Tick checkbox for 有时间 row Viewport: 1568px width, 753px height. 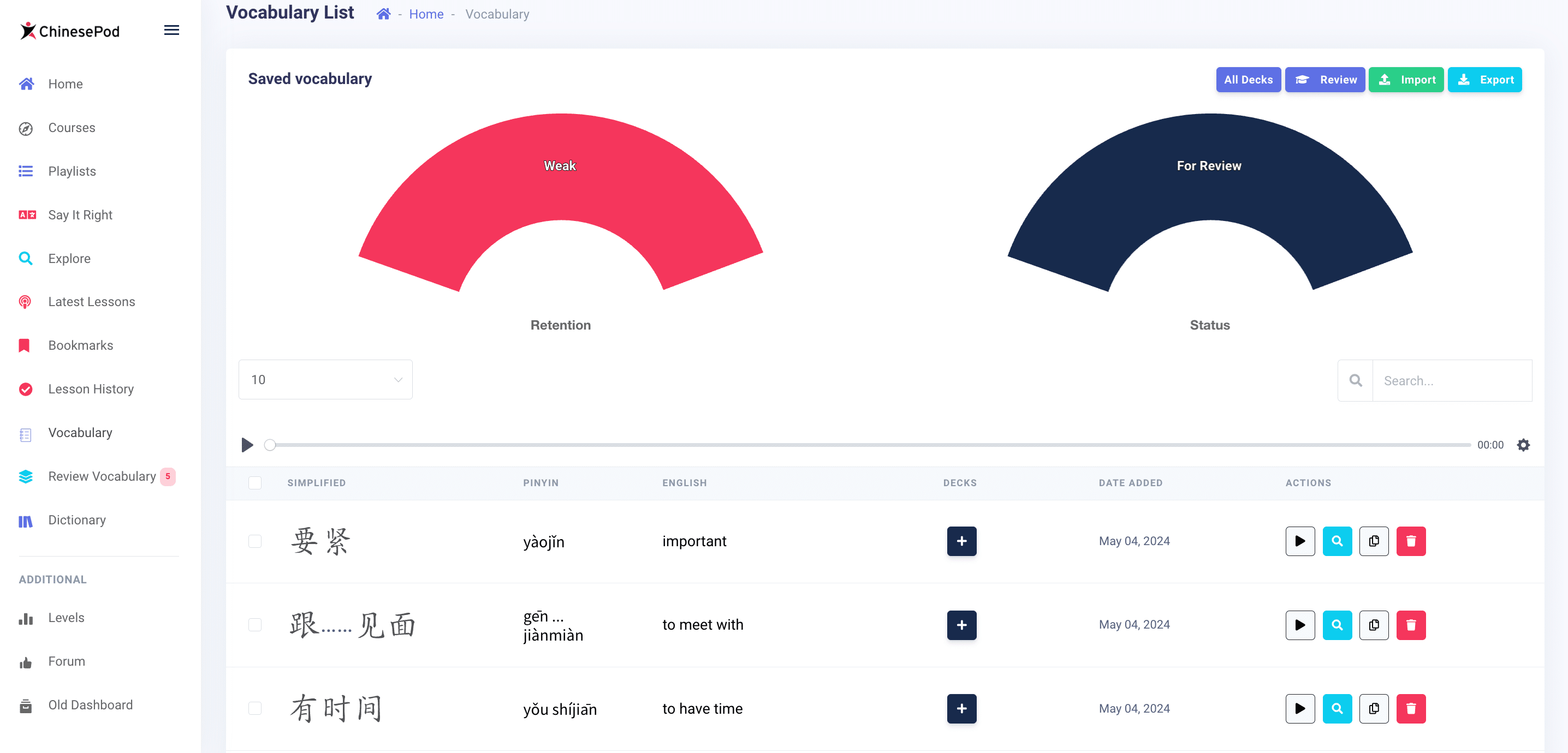[255, 708]
